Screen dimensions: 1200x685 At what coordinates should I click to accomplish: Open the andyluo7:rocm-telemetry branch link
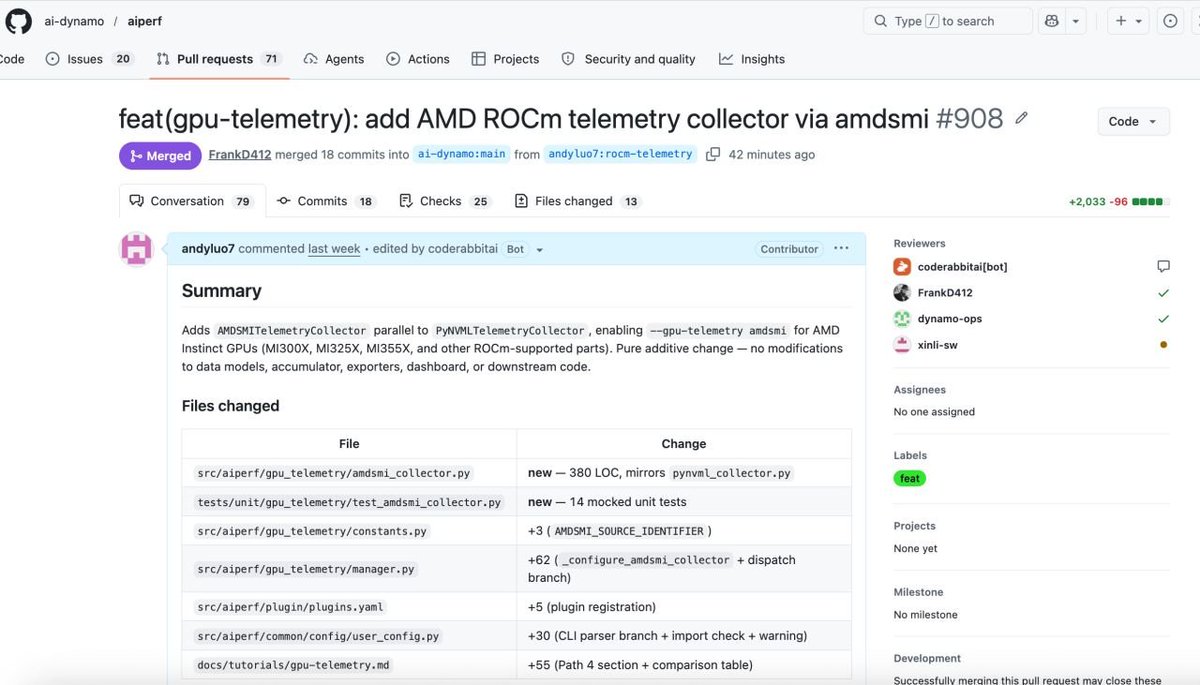pos(620,155)
